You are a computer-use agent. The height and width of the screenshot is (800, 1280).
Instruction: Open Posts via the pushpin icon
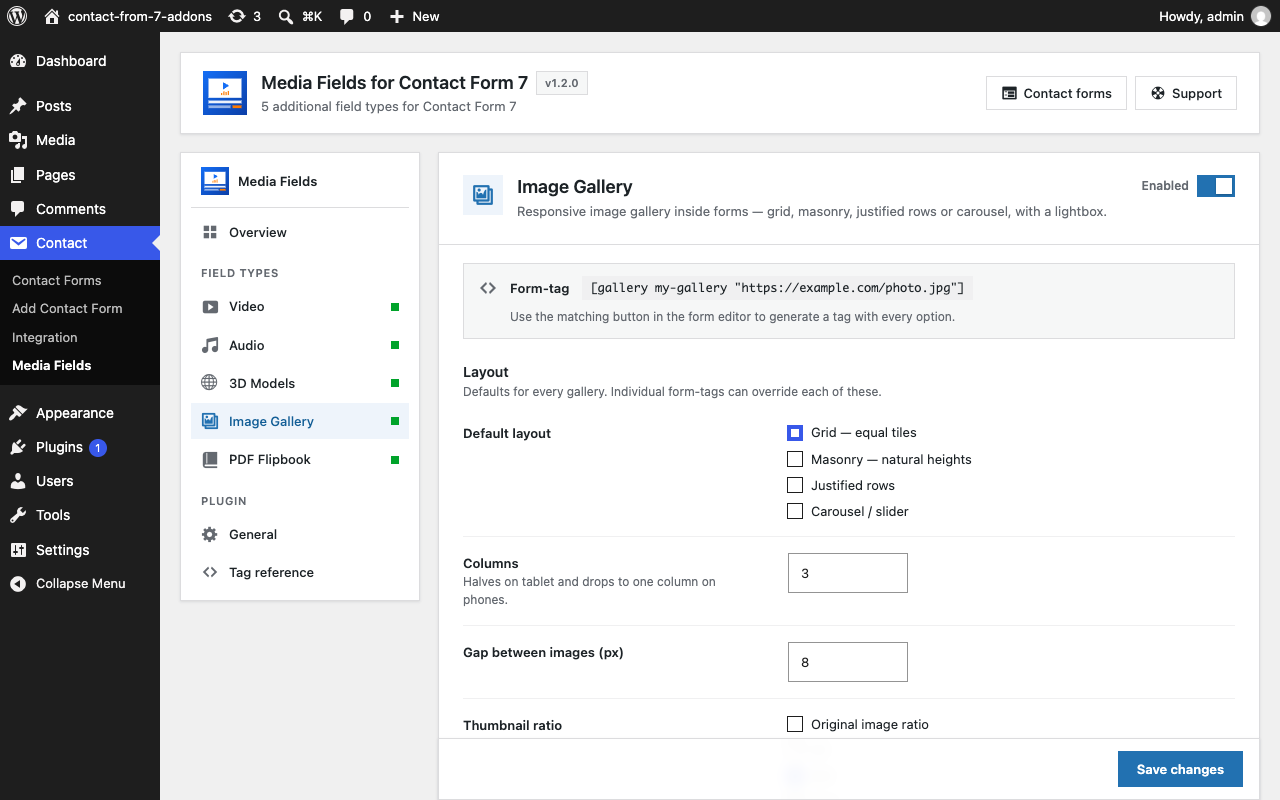coord(18,106)
